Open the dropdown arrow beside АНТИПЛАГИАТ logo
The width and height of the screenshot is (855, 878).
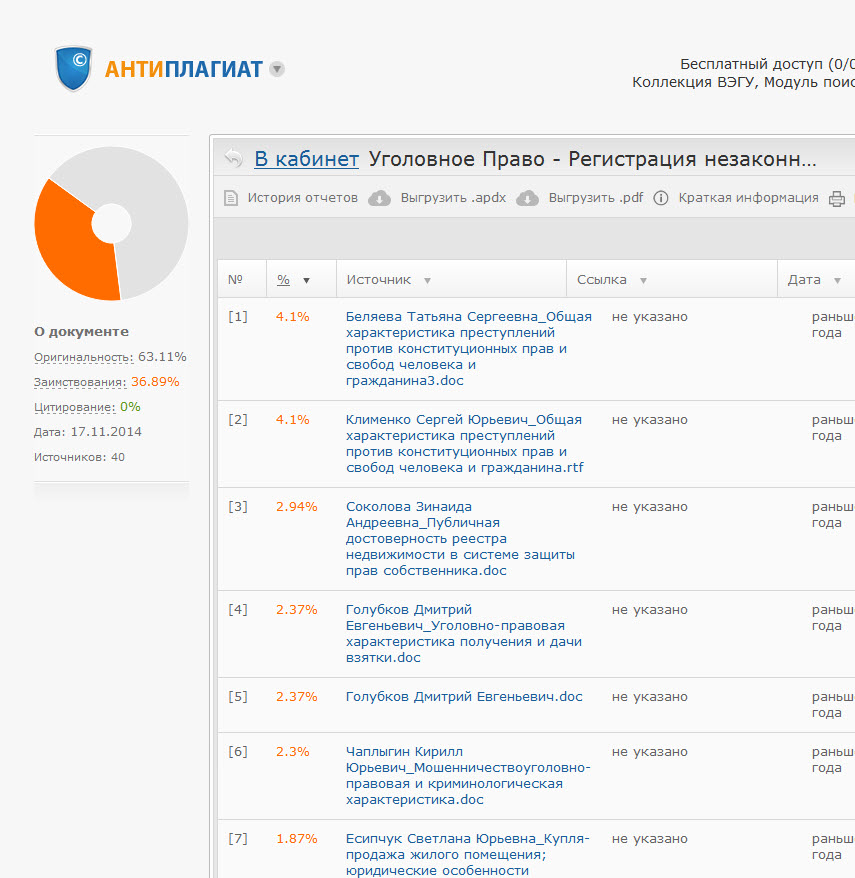(x=277, y=69)
